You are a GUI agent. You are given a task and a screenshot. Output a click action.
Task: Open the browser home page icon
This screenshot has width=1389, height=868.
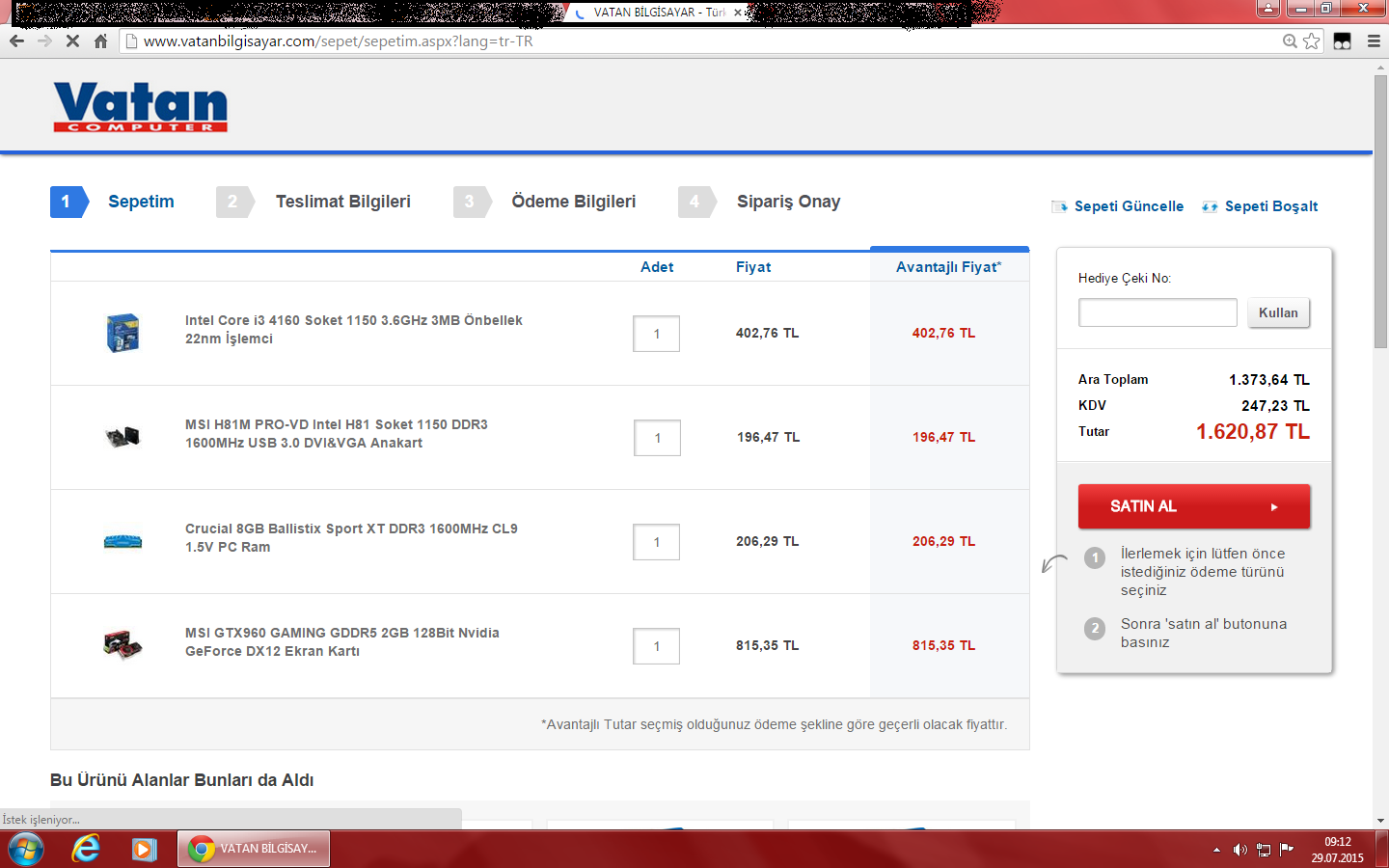tap(100, 41)
